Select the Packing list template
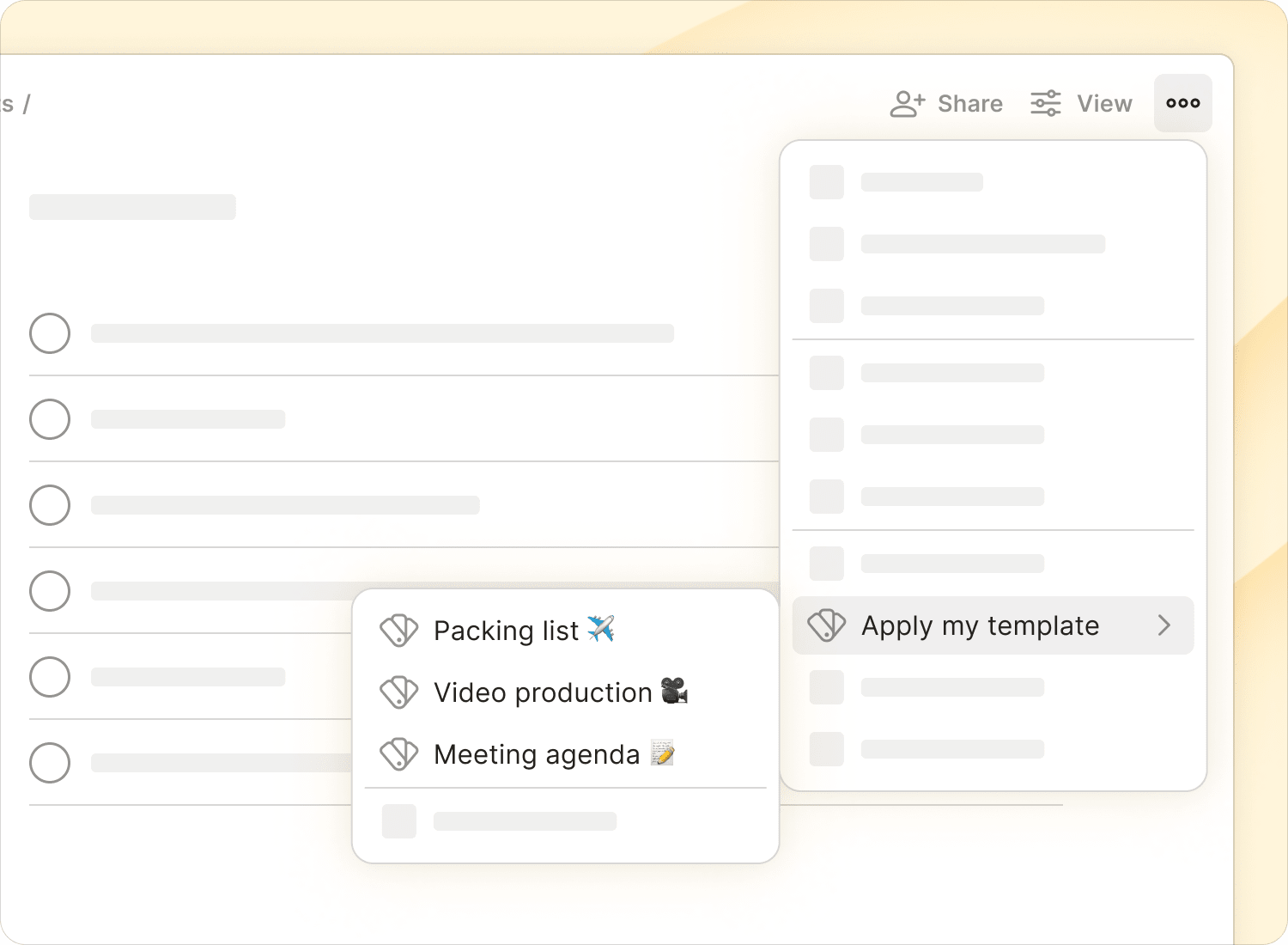 (x=565, y=631)
